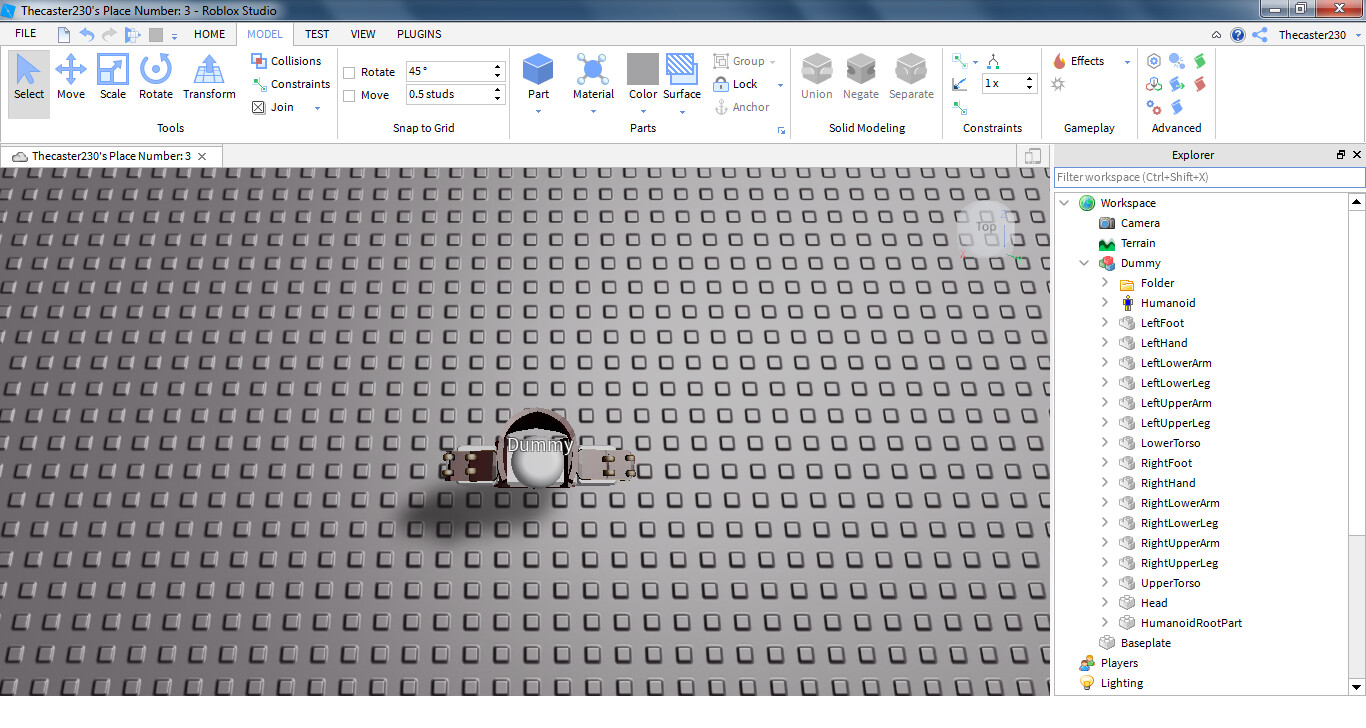
Task: Collapse the Dummy model node
Action: click(x=1084, y=263)
